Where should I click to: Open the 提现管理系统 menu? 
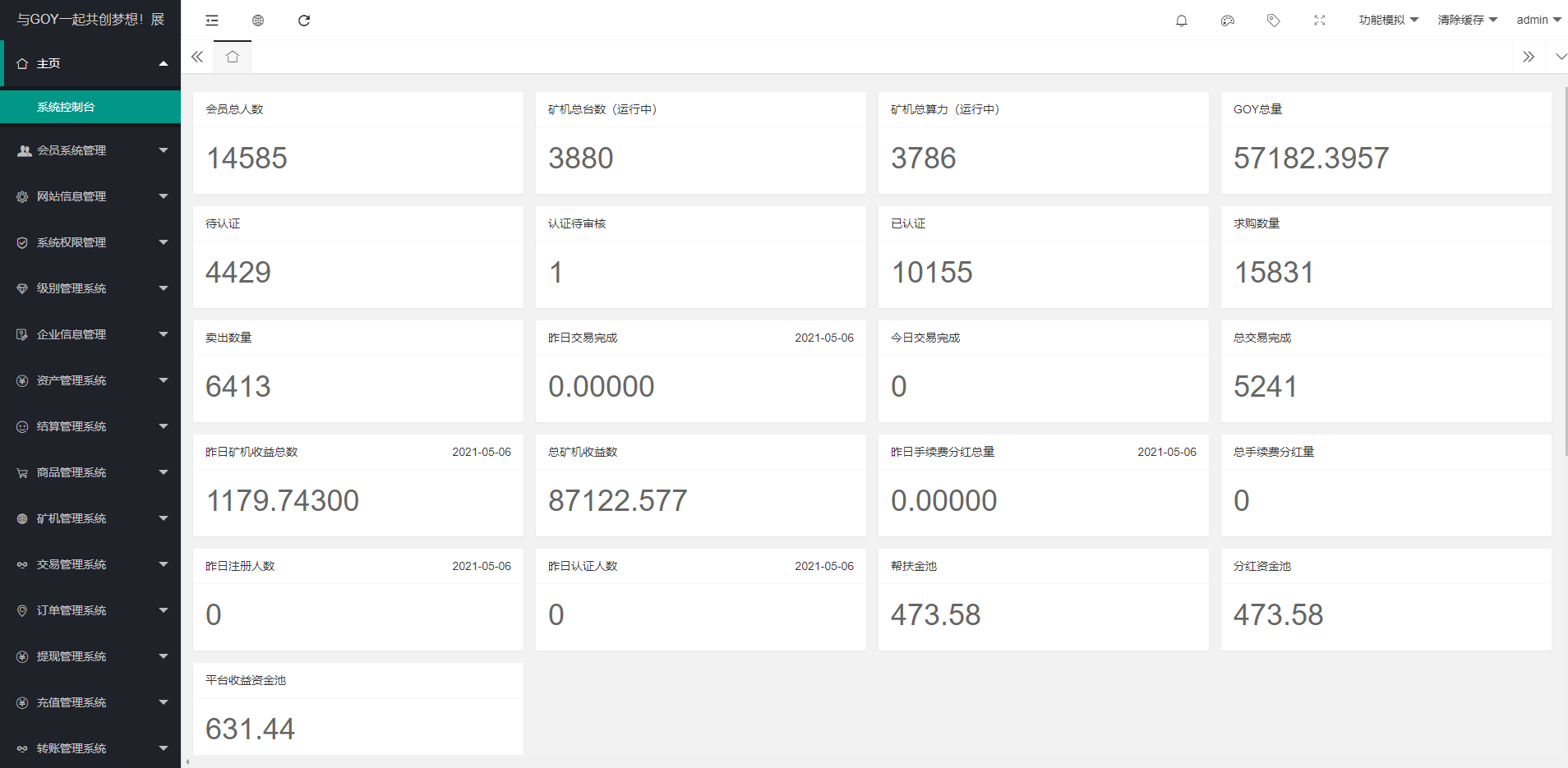(90, 656)
